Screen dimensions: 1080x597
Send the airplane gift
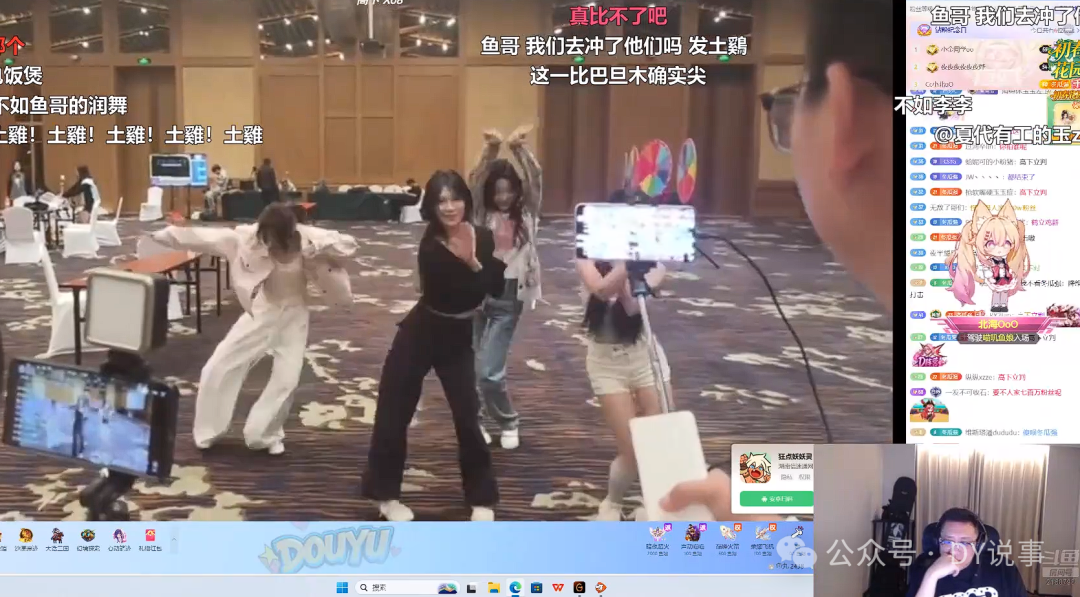click(x=763, y=533)
